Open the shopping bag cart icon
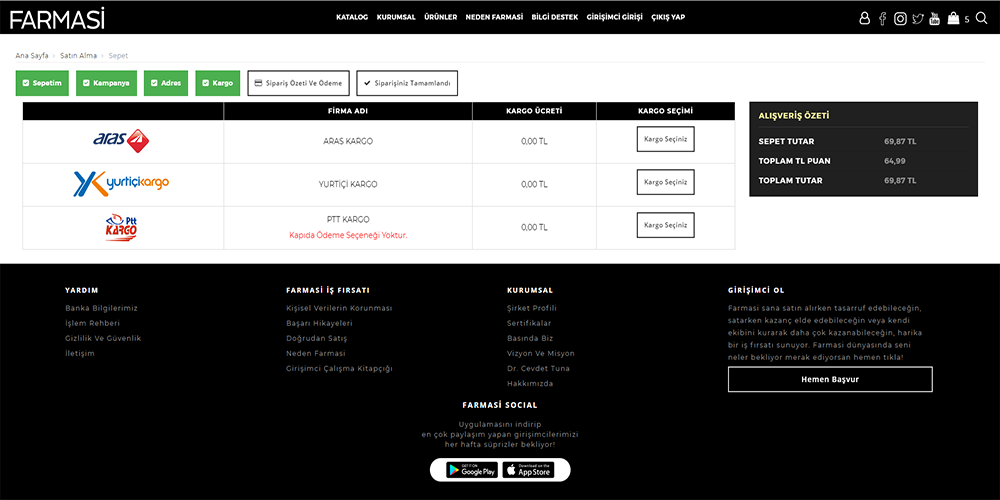Viewport: 1000px width, 500px height. pos(953,18)
